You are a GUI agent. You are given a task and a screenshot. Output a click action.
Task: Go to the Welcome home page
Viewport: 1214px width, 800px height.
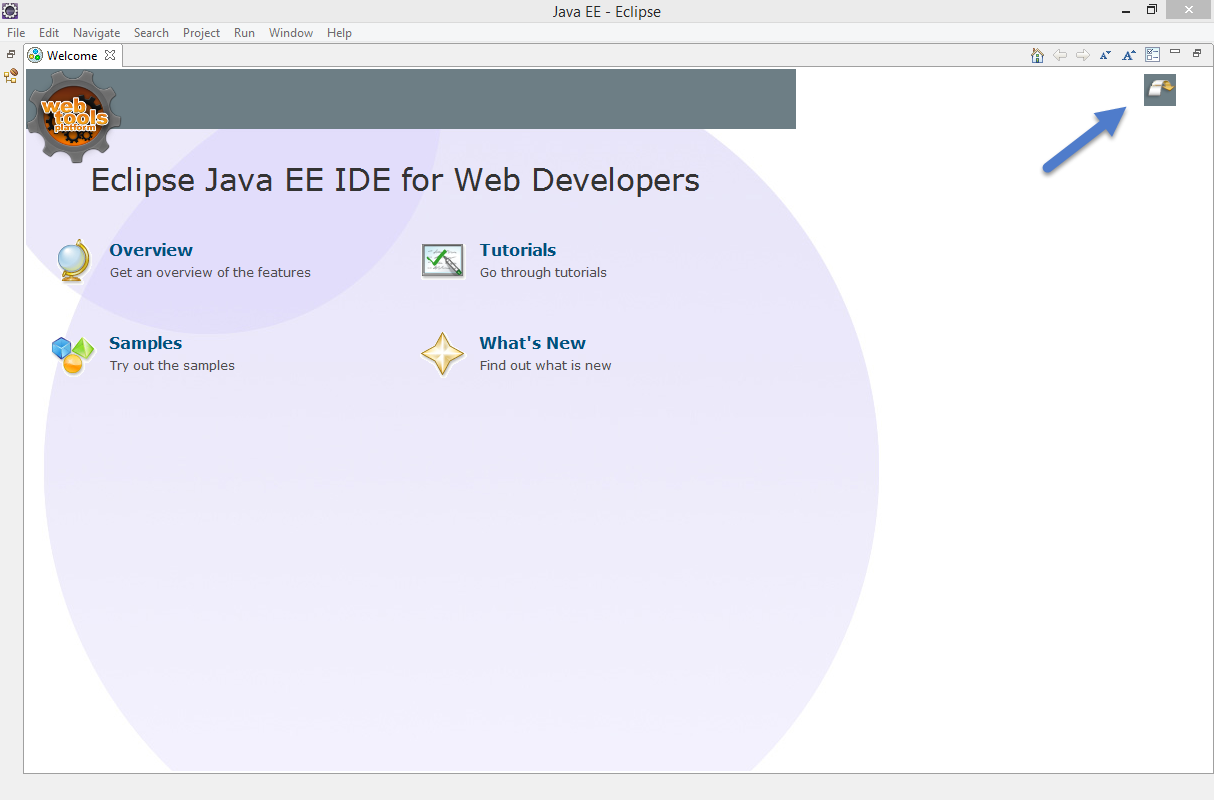1038,55
